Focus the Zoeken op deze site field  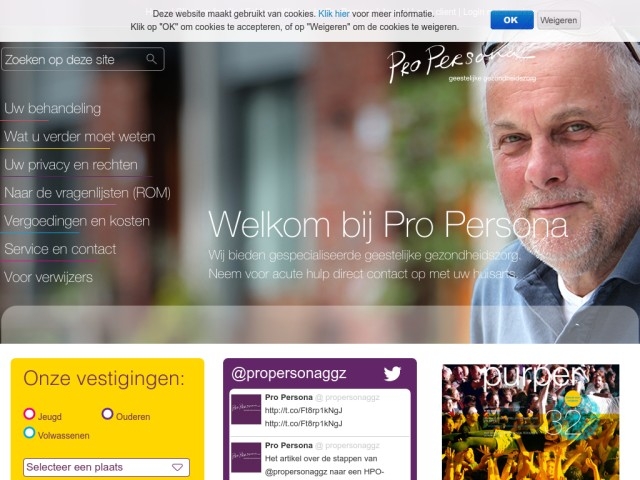(83, 59)
